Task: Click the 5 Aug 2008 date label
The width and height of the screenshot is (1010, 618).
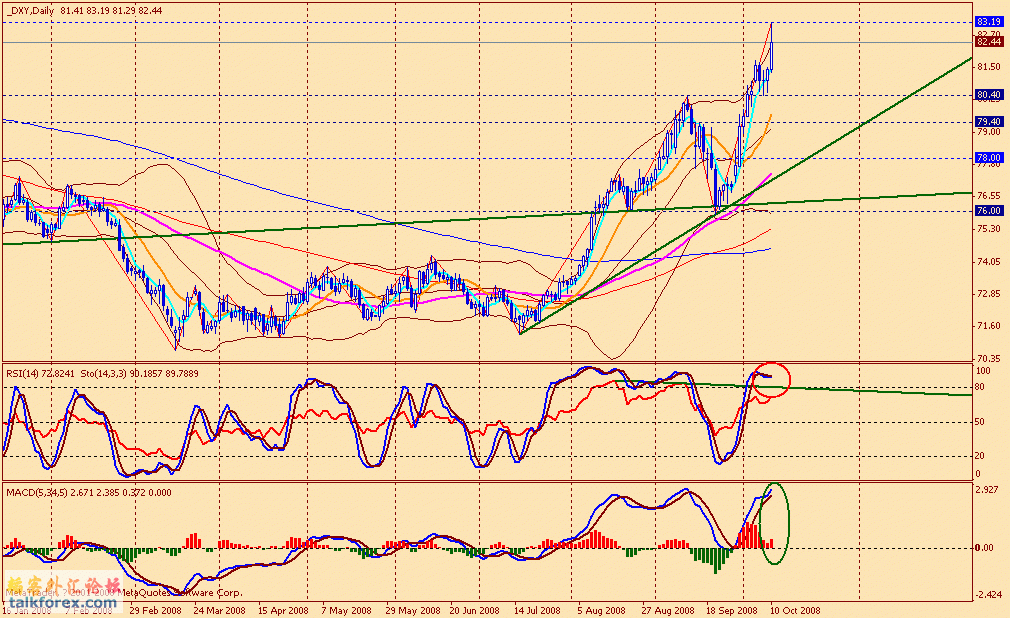Action: point(602,610)
